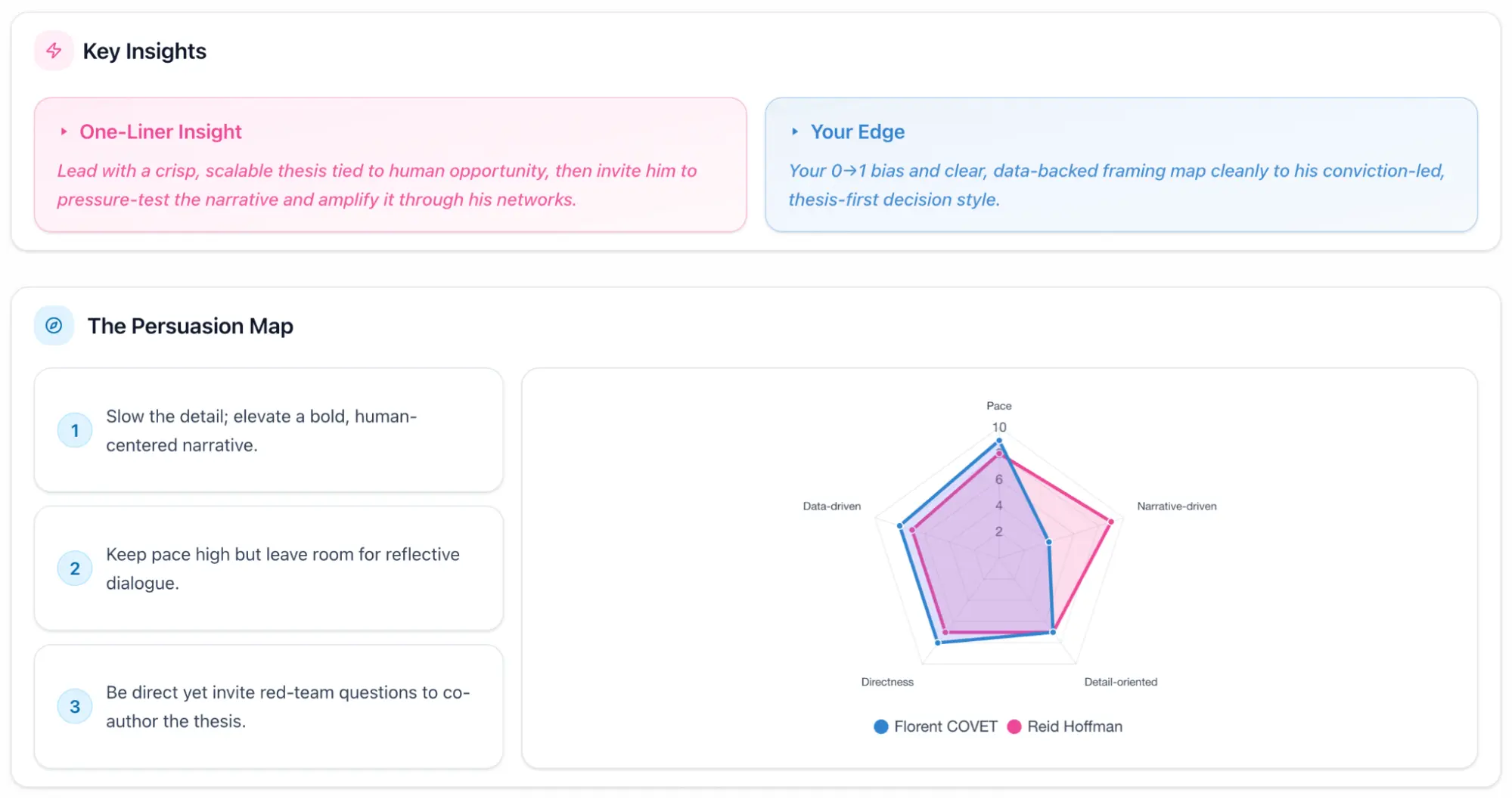Click the number 3 step badge
1512x799 pixels.
click(x=75, y=707)
